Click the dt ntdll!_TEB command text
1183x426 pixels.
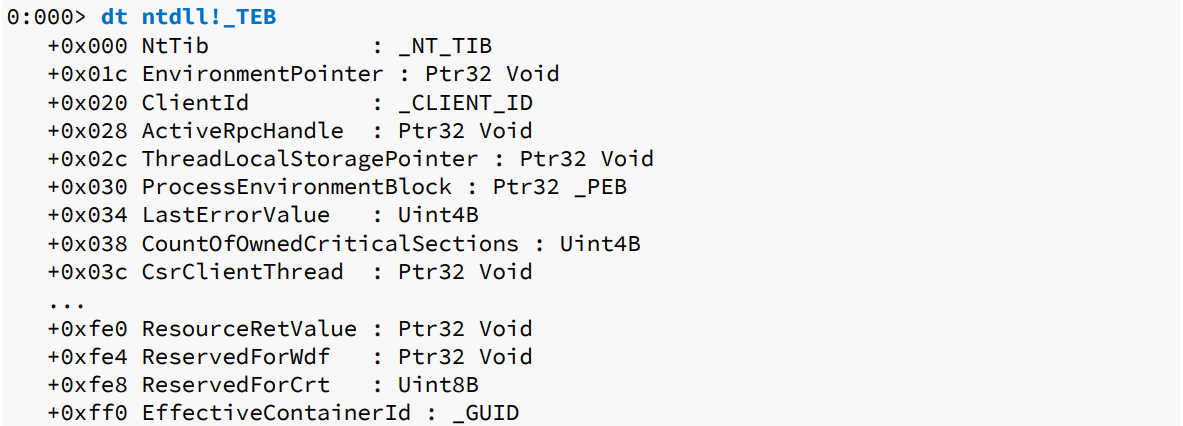click(189, 18)
